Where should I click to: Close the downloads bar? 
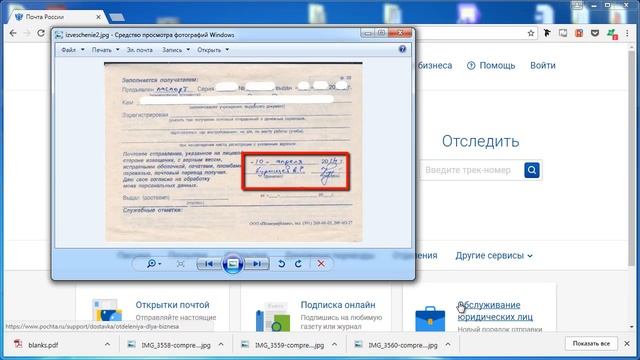pyautogui.click(x=627, y=344)
